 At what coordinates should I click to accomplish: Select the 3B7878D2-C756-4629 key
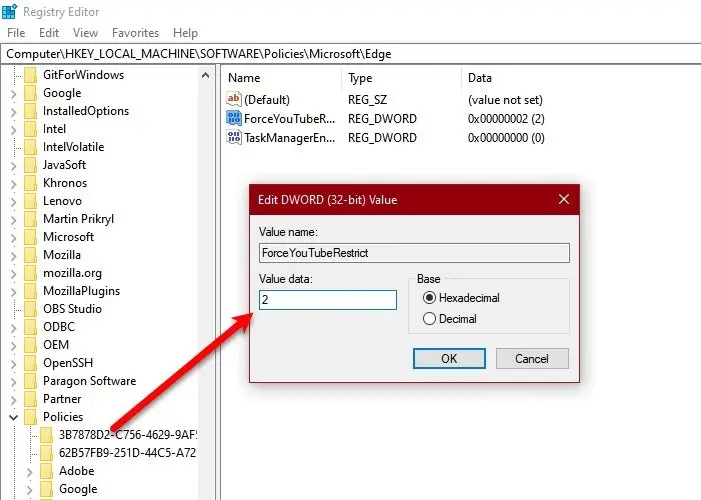click(128, 435)
